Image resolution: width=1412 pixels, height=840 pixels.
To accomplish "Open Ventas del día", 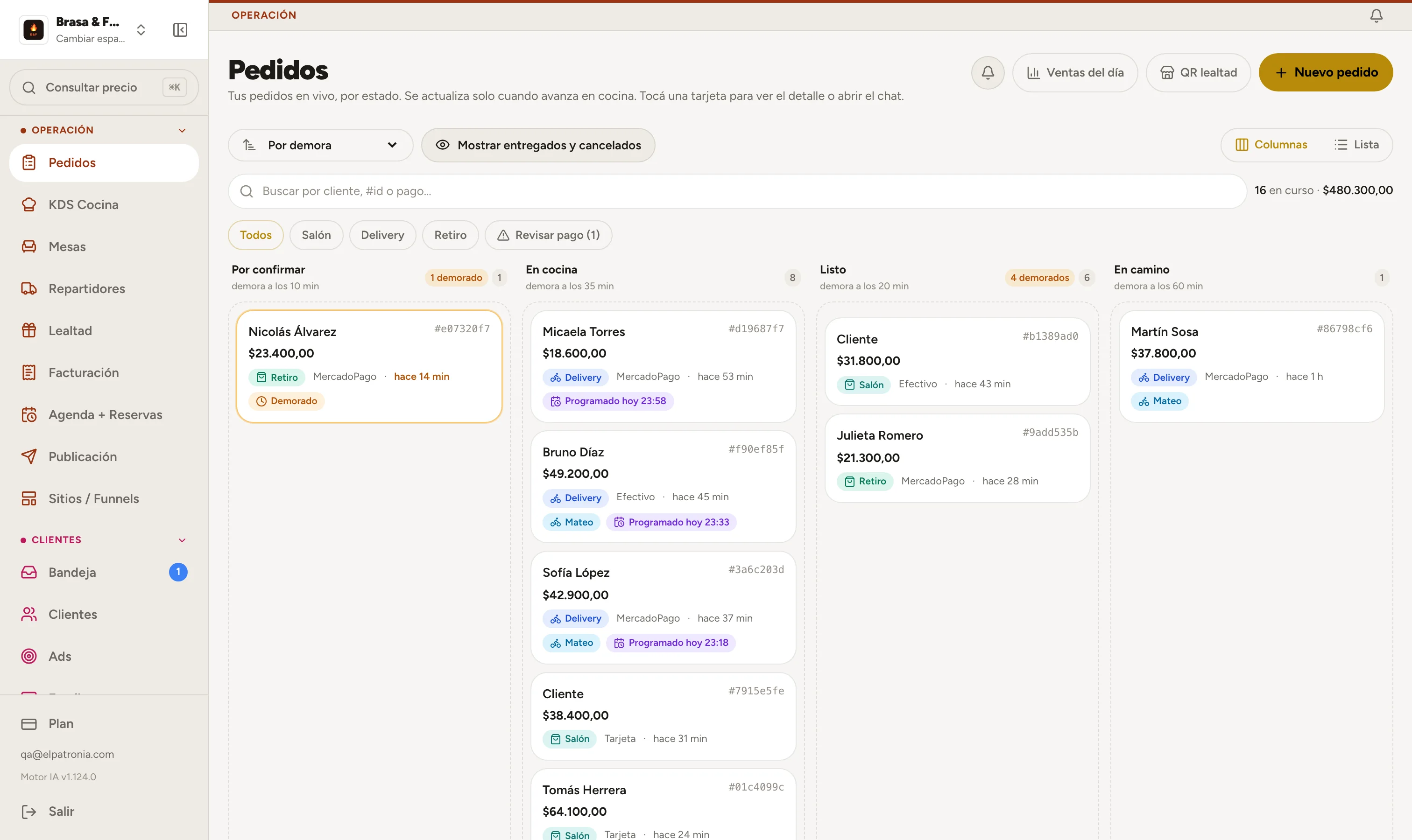I will pyautogui.click(x=1075, y=72).
